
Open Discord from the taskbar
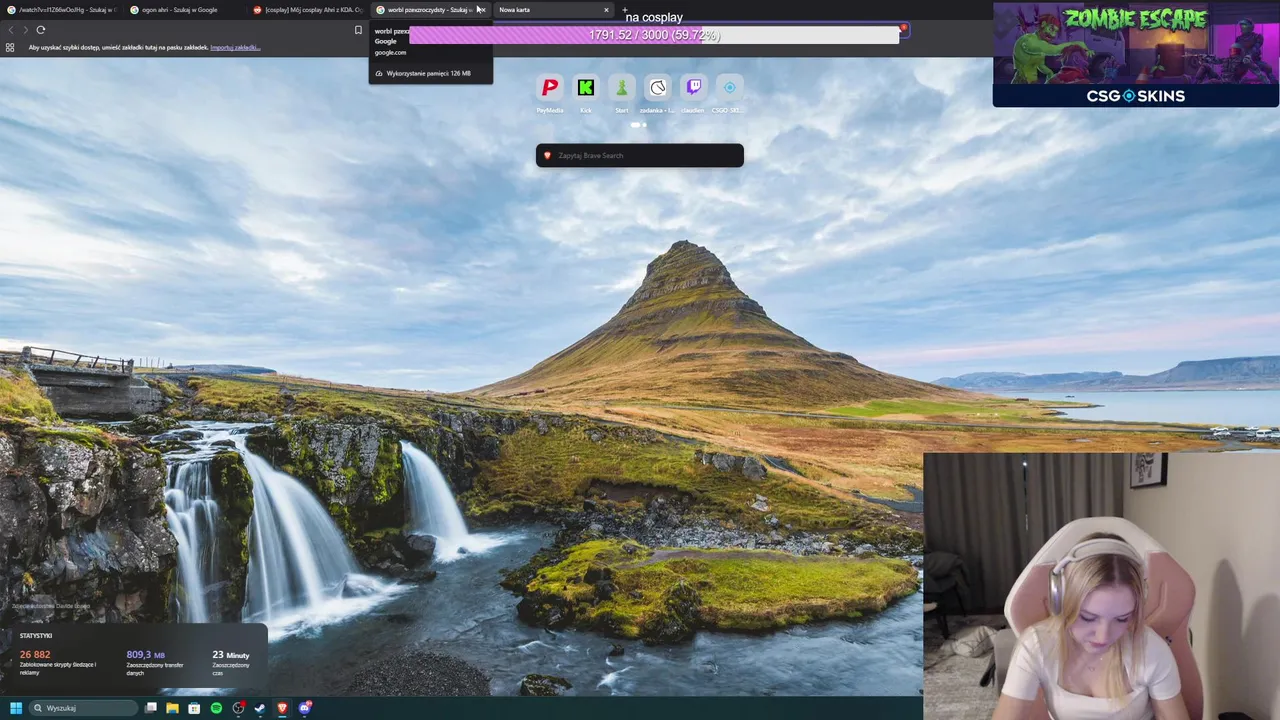[x=305, y=708]
